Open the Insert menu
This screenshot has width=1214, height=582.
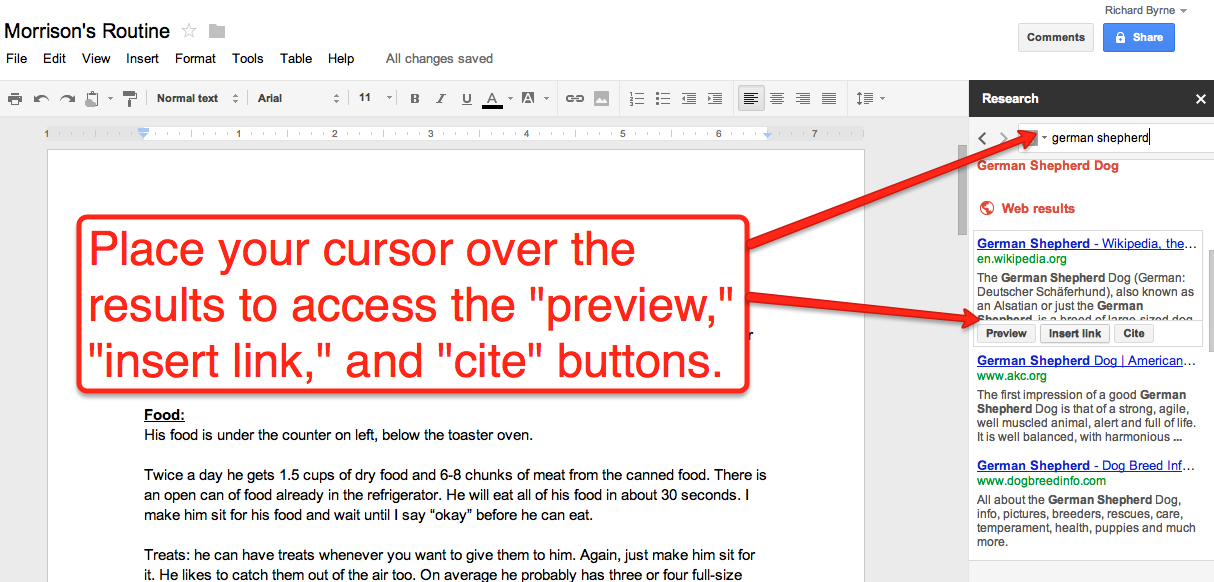pyautogui.click(x=142, y=58)
